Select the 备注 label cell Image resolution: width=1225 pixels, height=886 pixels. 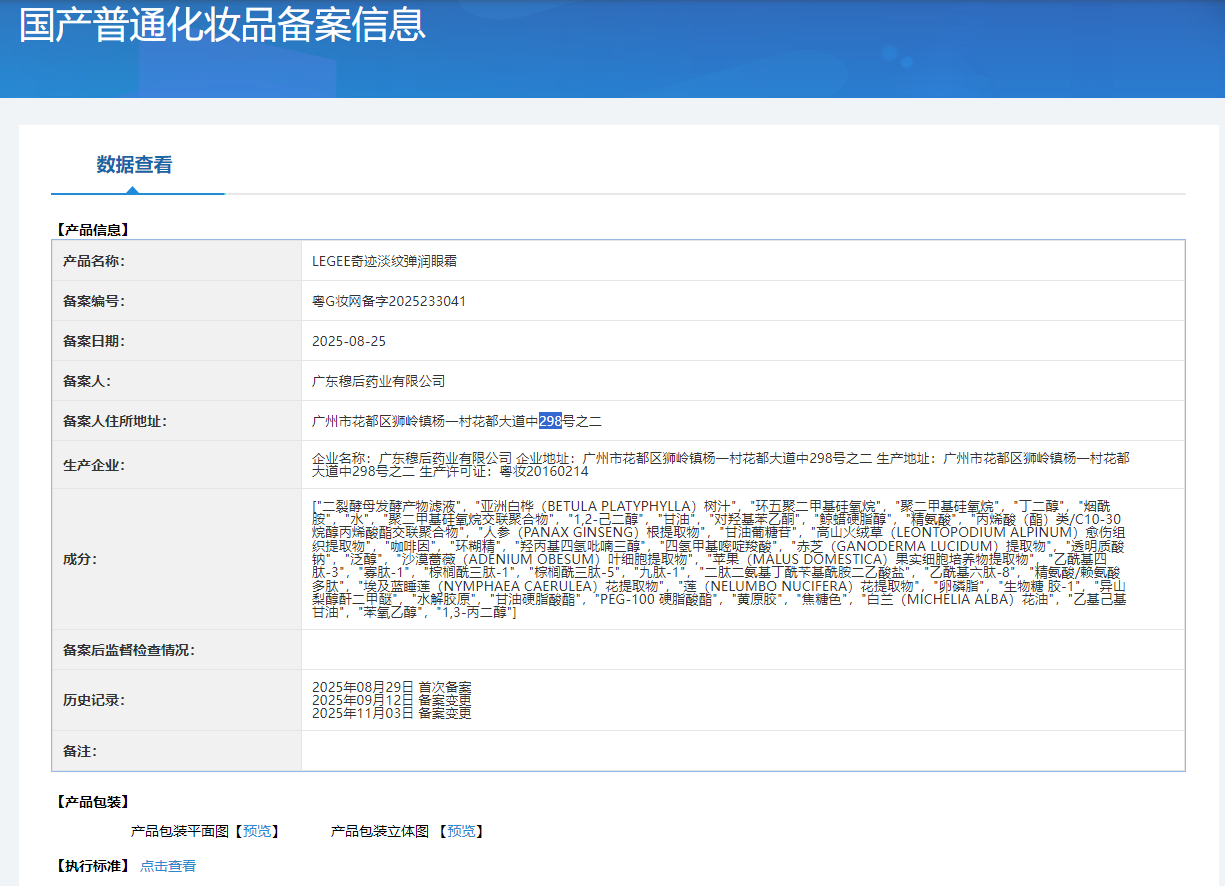click(x=177, y=751)
